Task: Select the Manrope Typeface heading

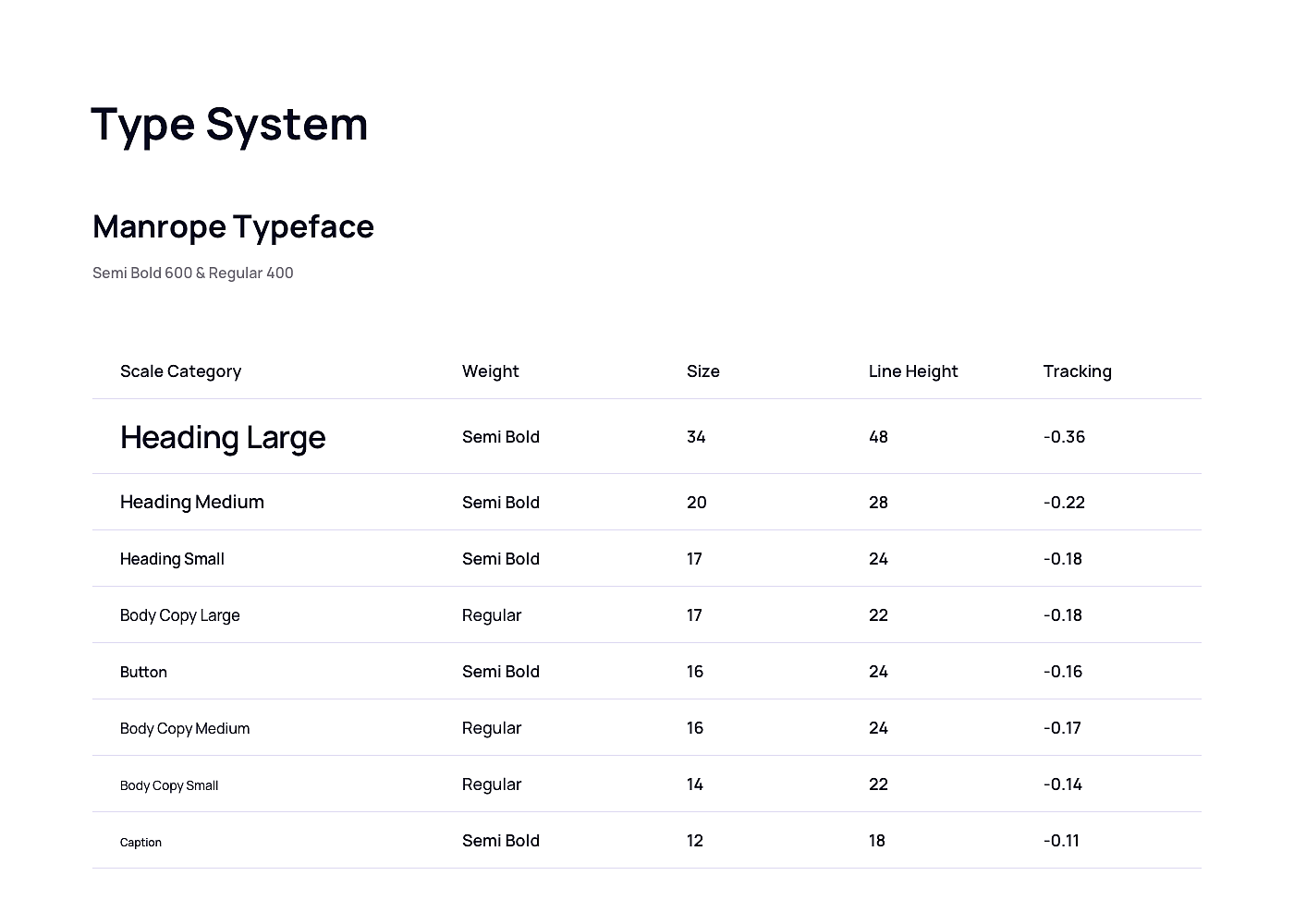Action: pos(233,226)
